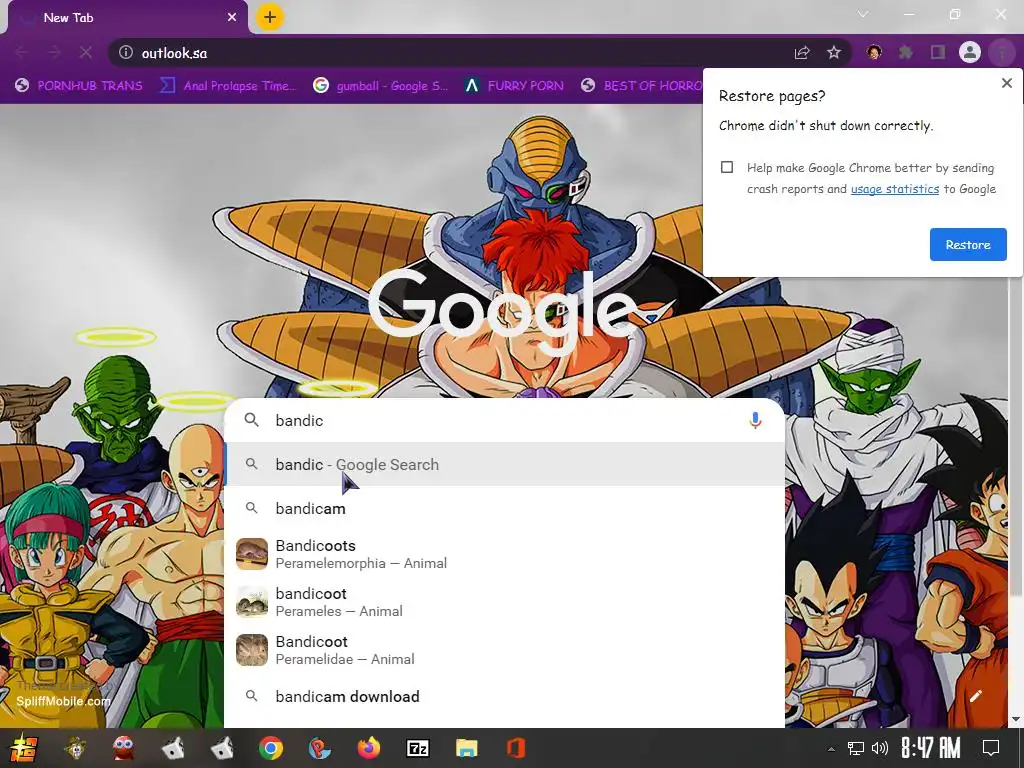
Task: Start voice search with the microphone icon
Action: point(755,420)
